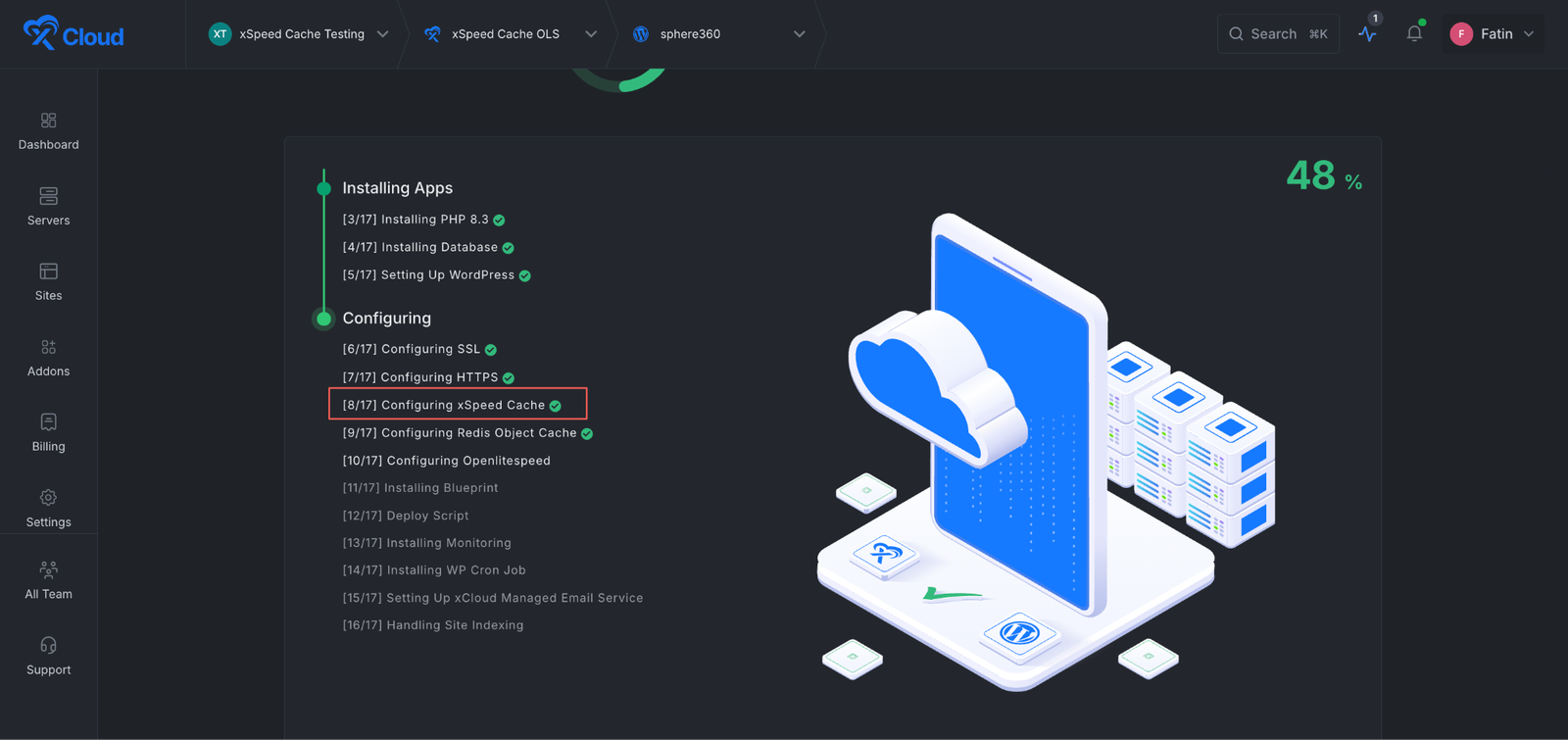1568x740 pixels.
Task: Open the All Team icon
Action: [48, 569]
